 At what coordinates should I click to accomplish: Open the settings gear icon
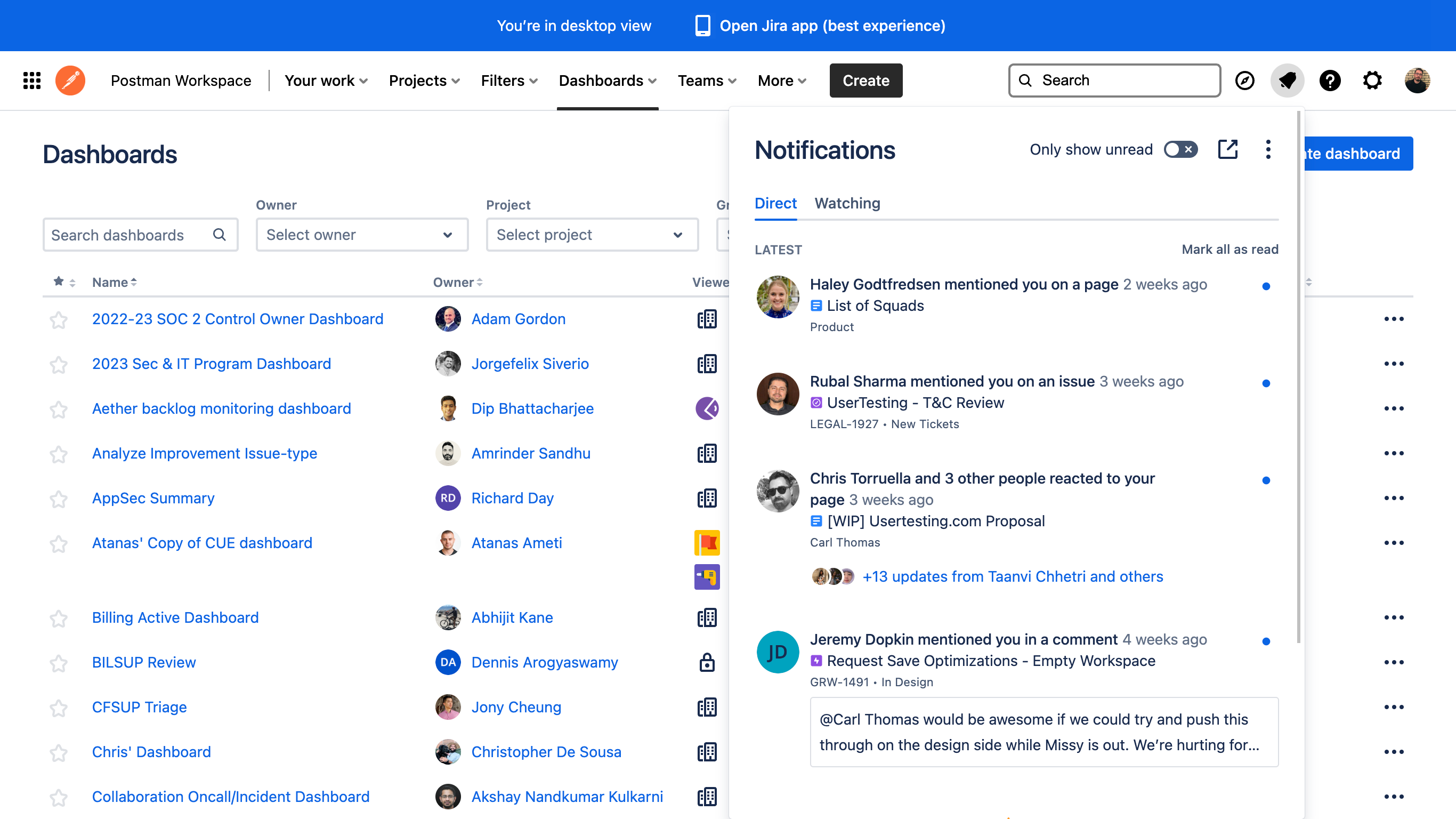(x=1372, y=81)
